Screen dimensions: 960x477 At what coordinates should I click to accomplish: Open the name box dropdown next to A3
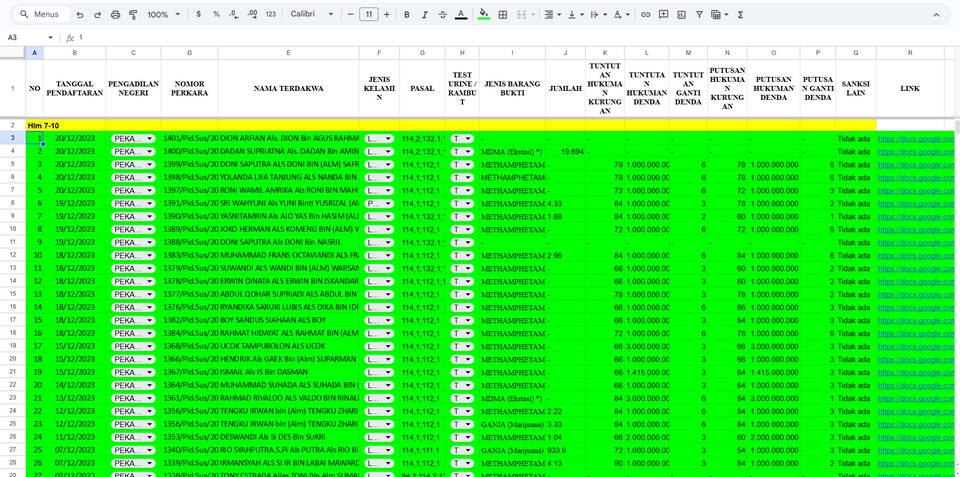(x=50, y=37)
